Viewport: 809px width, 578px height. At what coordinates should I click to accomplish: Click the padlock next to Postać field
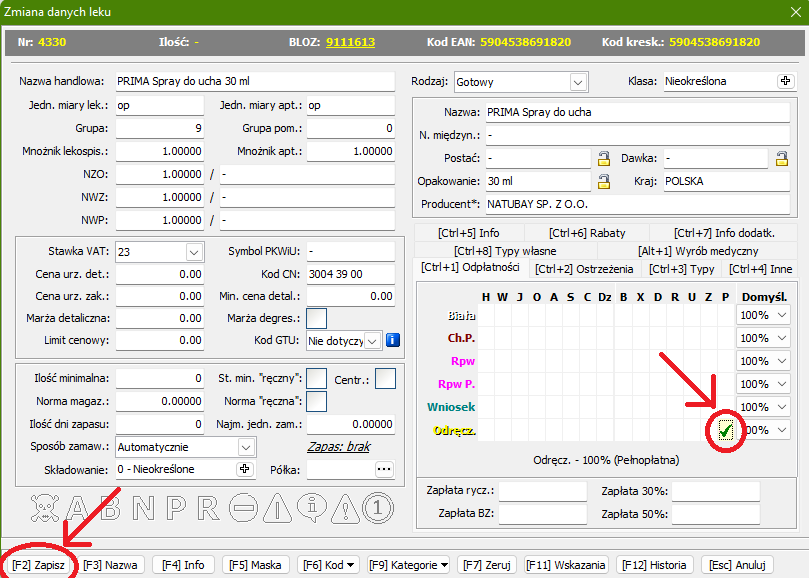tap(603, 158)
